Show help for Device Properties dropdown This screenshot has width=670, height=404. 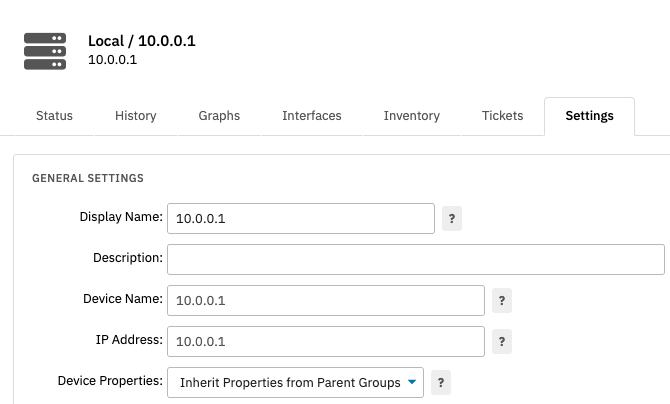tap(441, 382)
